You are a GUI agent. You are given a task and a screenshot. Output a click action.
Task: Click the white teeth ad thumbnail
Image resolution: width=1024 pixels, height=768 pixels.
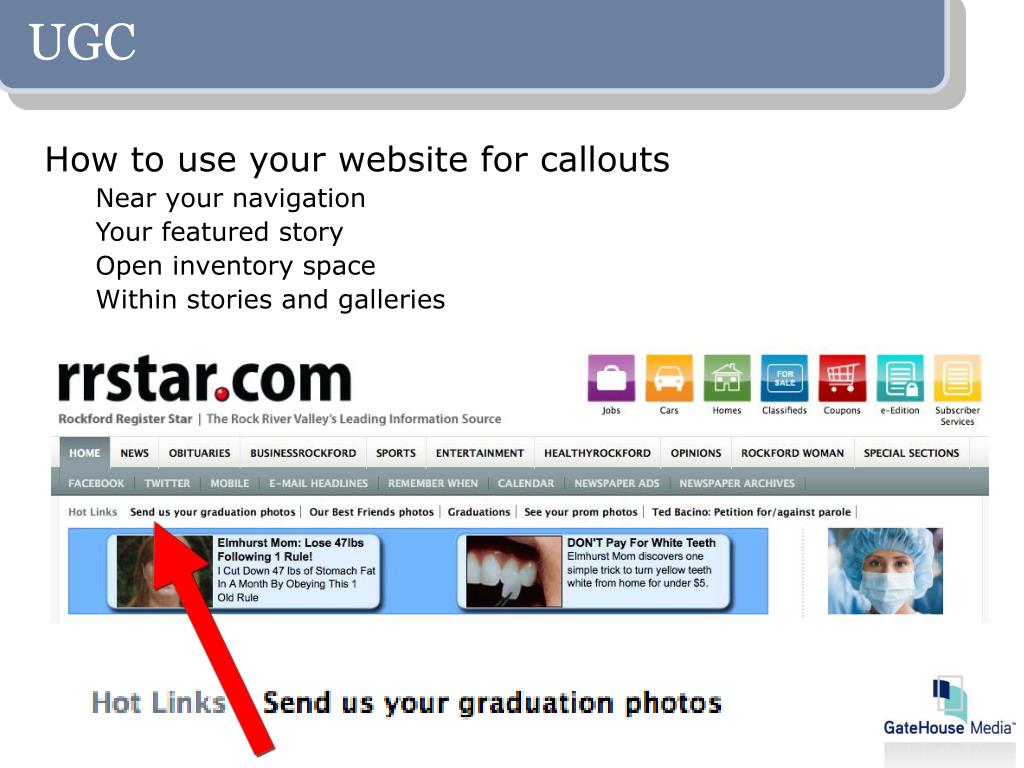coord(514,571)
